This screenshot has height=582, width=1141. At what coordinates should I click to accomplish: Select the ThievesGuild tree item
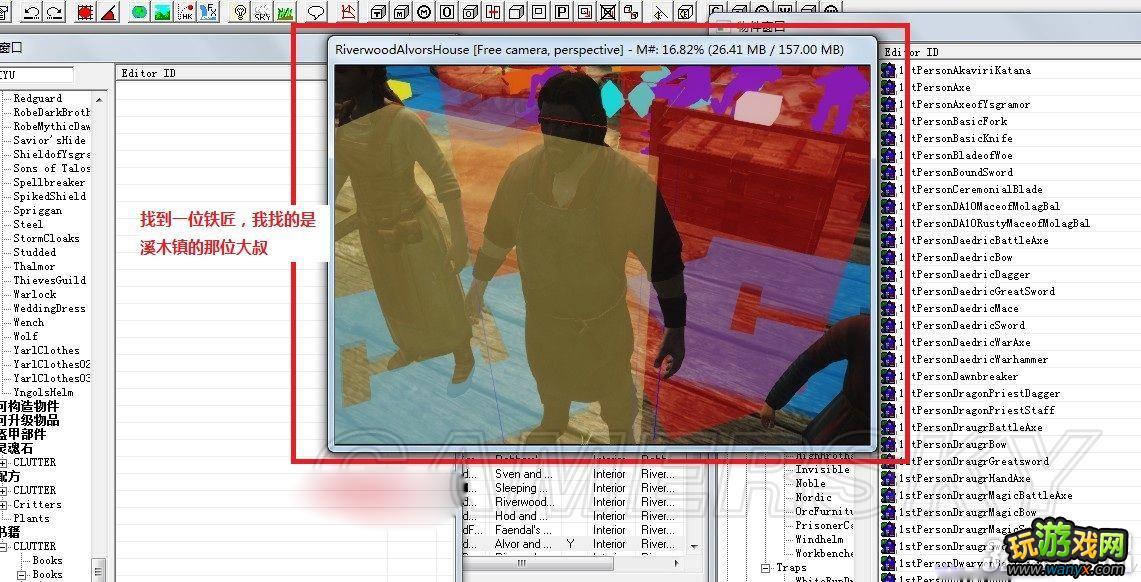[49, 280]
